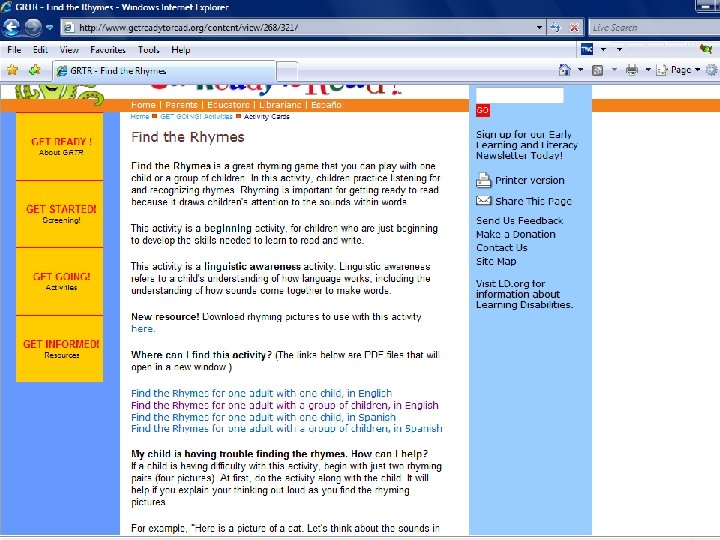Open Find the Rhymes group of children Spanish PDF
Screen dimensions: 720x540
click(x=287, y=428)
